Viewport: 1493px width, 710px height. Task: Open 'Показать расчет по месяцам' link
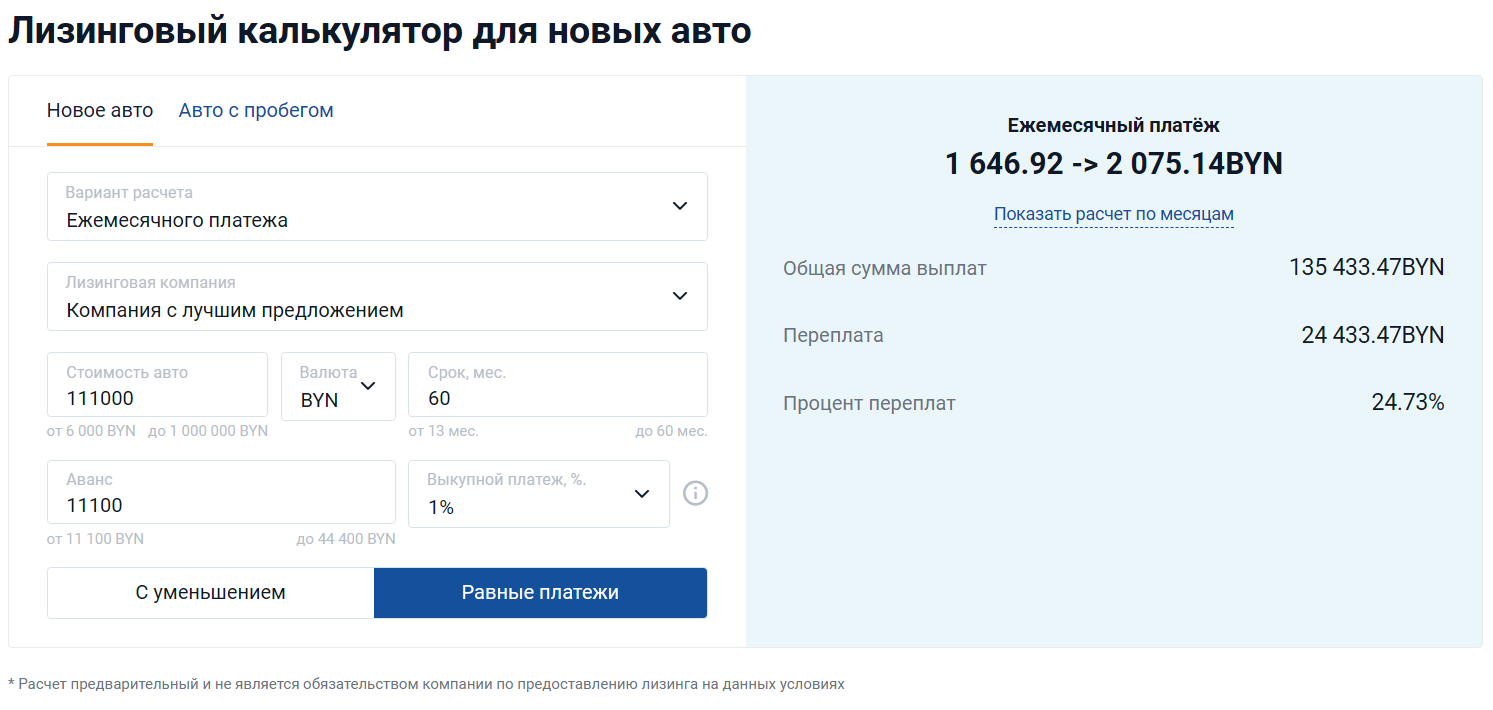click(x=1113, y=214)
